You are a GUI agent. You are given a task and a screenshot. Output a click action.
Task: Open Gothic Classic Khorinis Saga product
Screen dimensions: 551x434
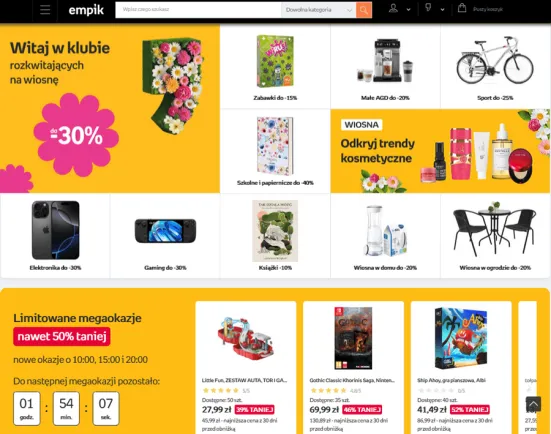pos(353,367)
